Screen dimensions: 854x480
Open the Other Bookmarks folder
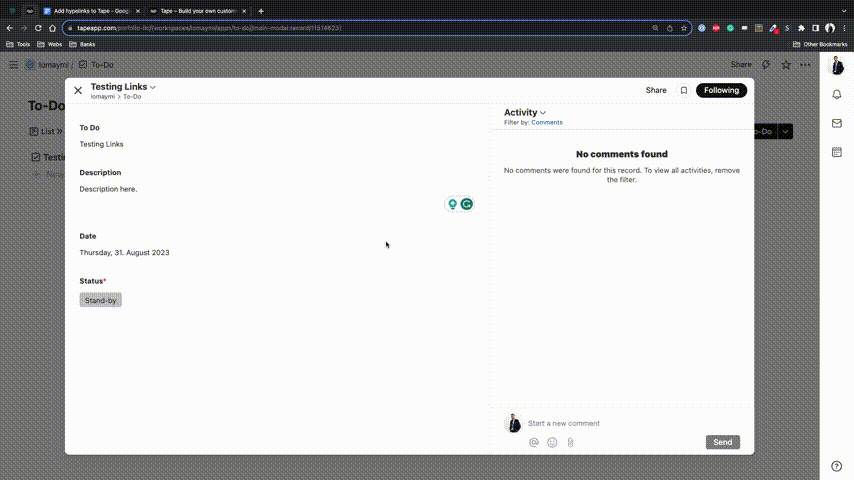point(820,44)
